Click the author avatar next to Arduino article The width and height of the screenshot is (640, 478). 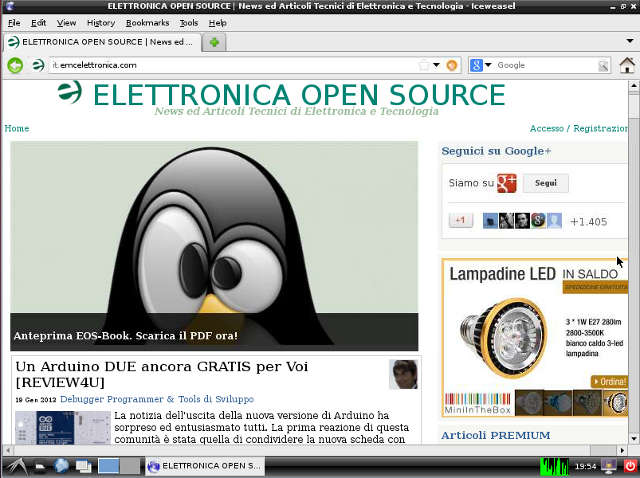click(403, 374)
